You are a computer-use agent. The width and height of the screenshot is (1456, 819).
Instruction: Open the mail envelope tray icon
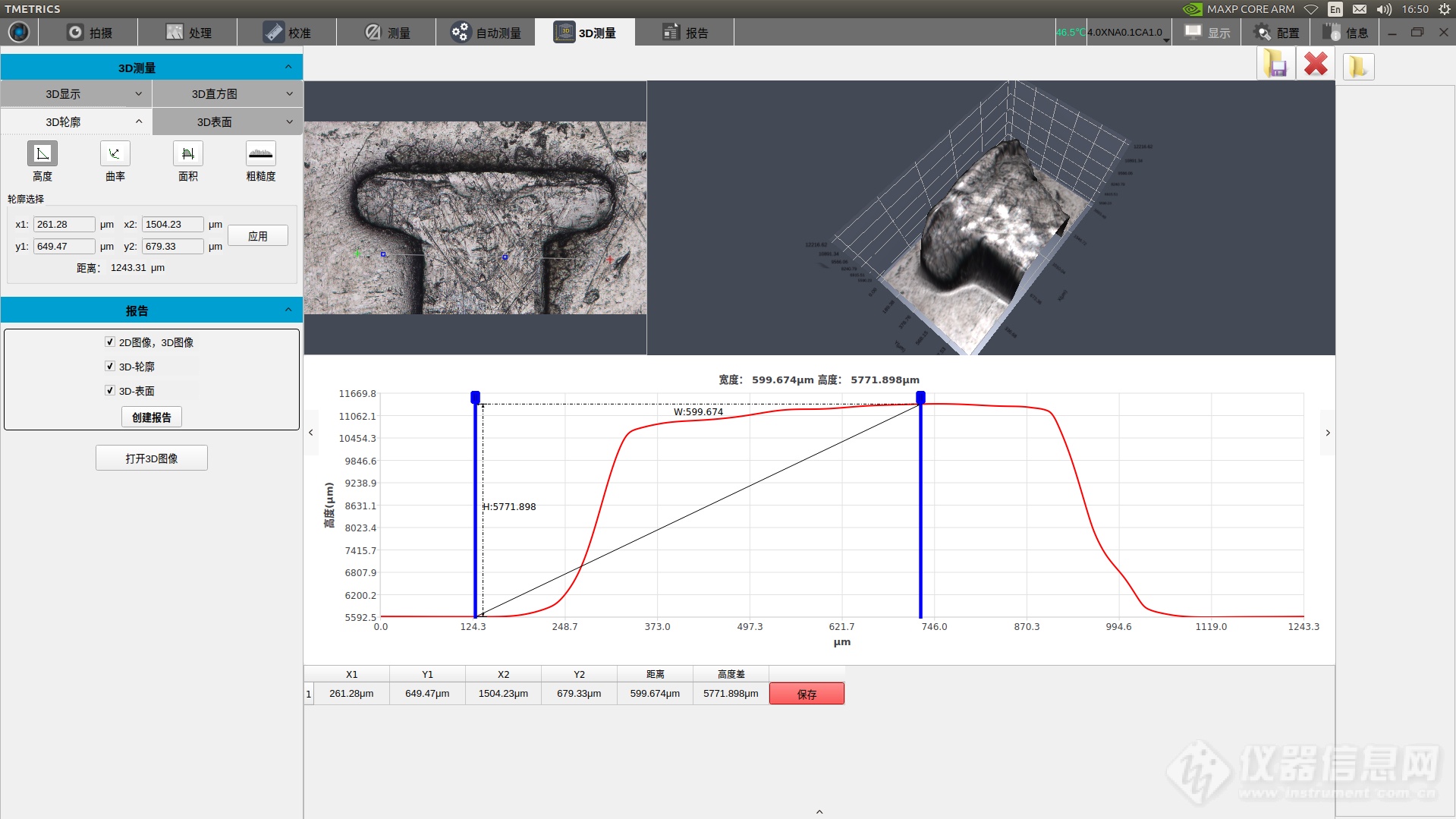pos(1360,9)
